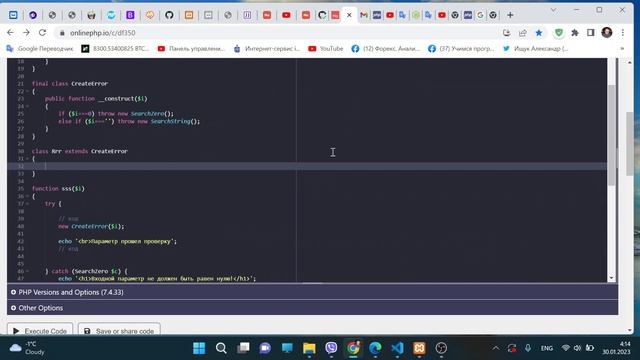Run the script with Execute Code
The width and height of the screenshot is (640, 360).
point(40,330)
